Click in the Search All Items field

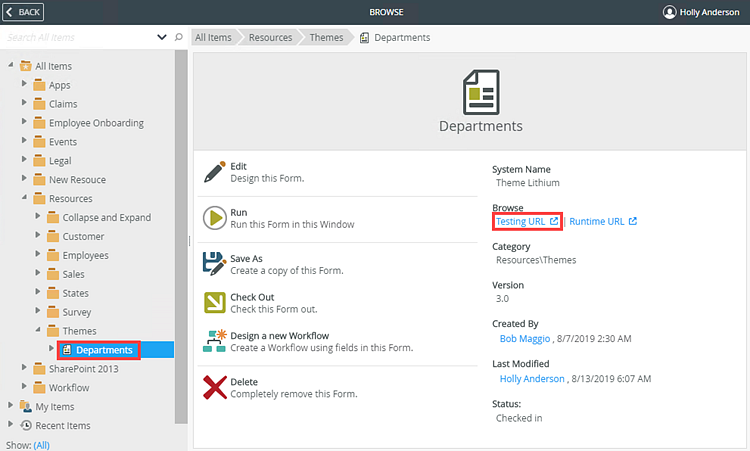pos(80,37)
